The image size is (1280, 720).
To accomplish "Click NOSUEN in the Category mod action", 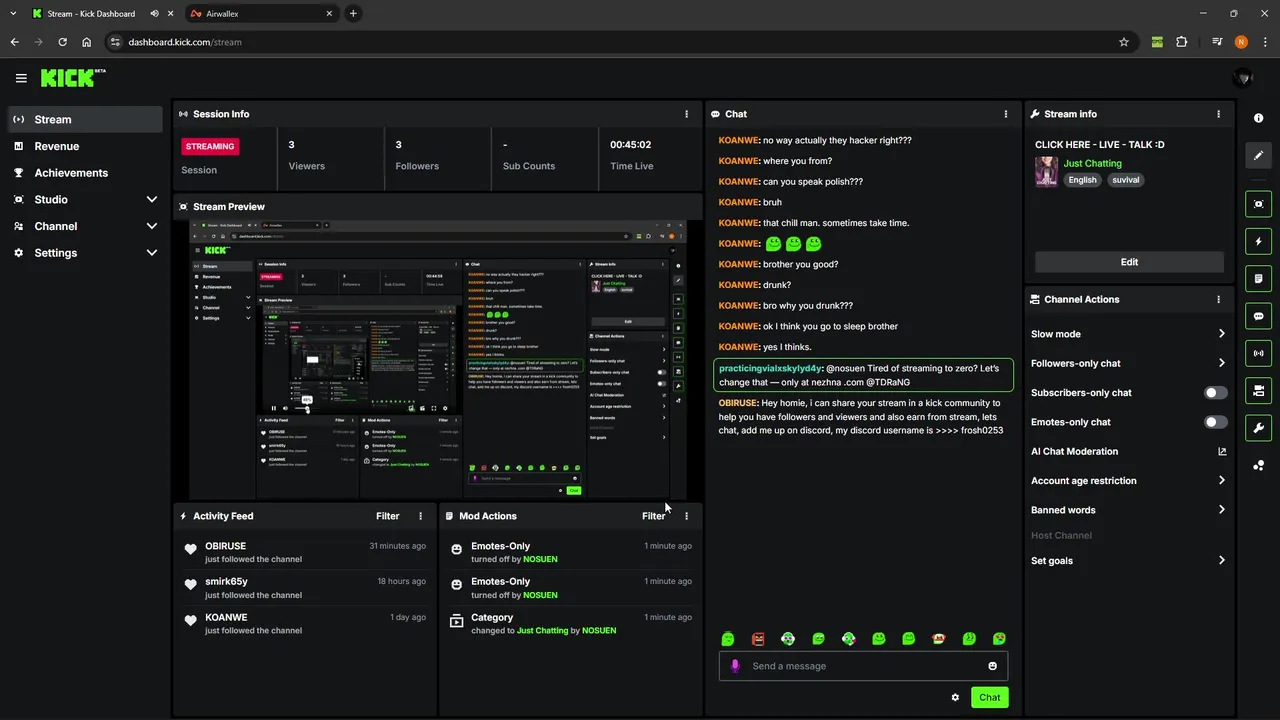I will click(599, 631).
